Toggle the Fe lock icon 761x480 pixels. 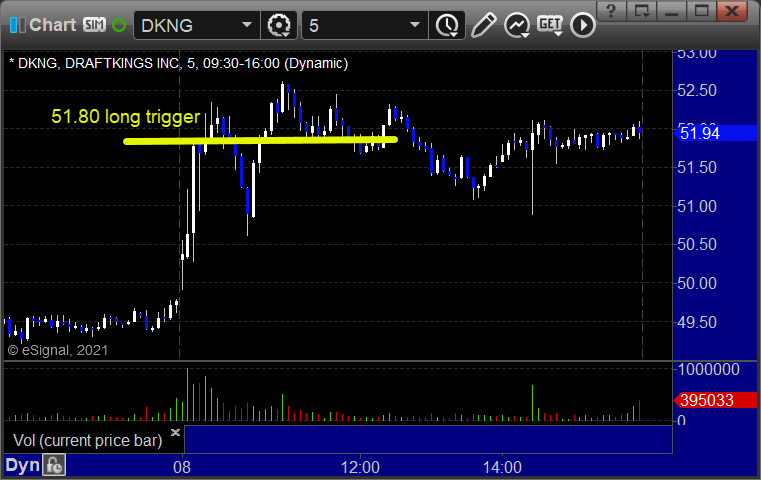[54, 465]
